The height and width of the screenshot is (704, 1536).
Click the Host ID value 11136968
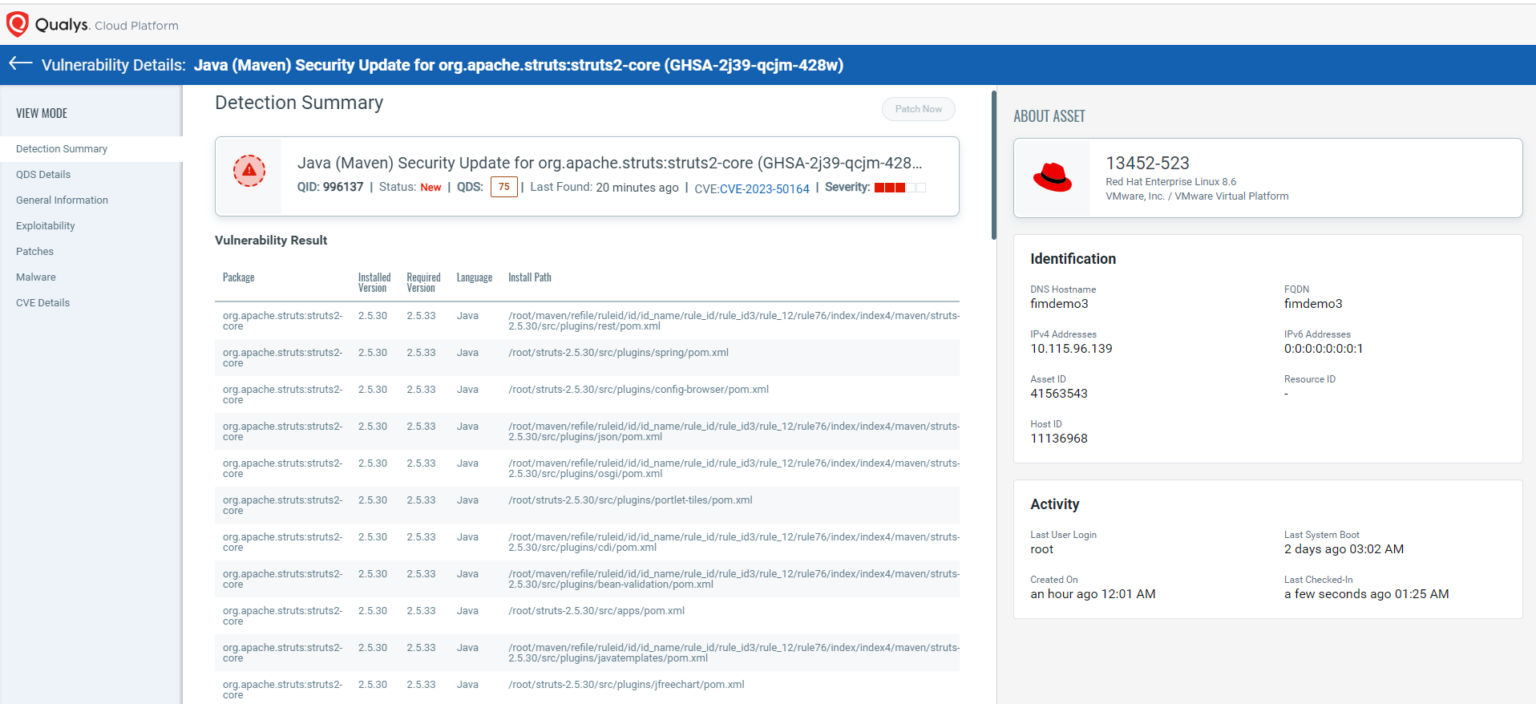click(x=1059, y=438)
